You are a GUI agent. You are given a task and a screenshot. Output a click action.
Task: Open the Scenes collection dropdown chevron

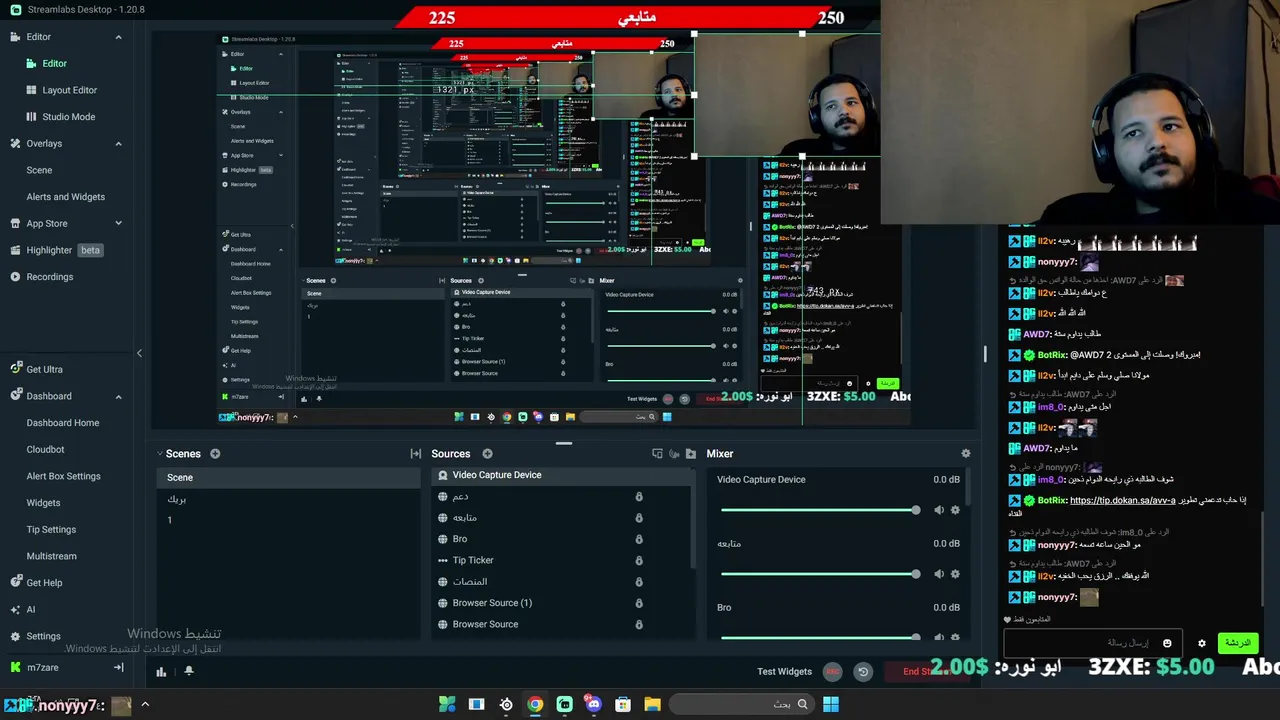160,454
